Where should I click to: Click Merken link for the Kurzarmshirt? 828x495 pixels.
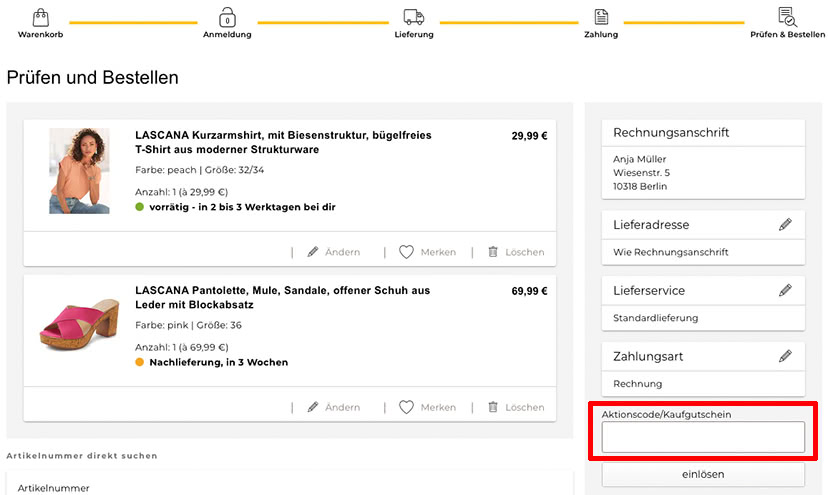coord(438,252)
